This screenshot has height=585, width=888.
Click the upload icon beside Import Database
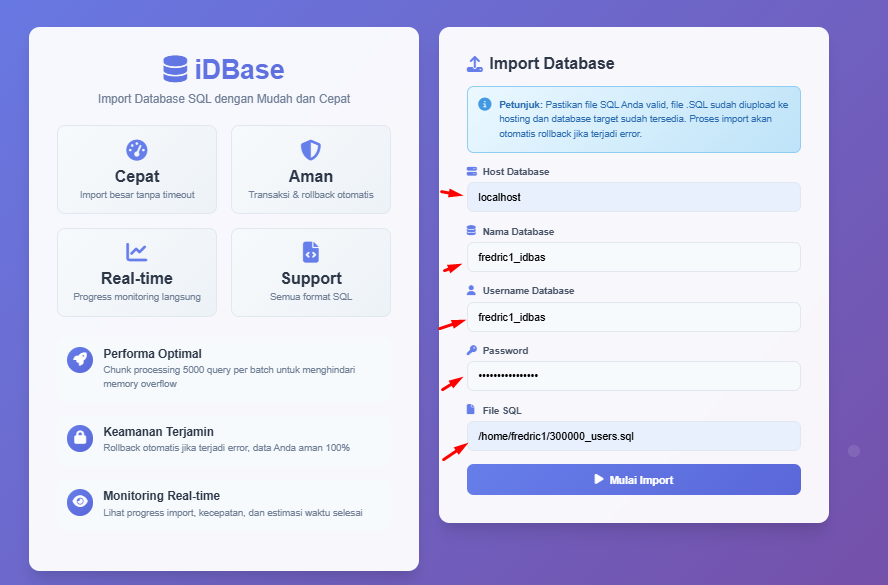(x=475, y=64)
